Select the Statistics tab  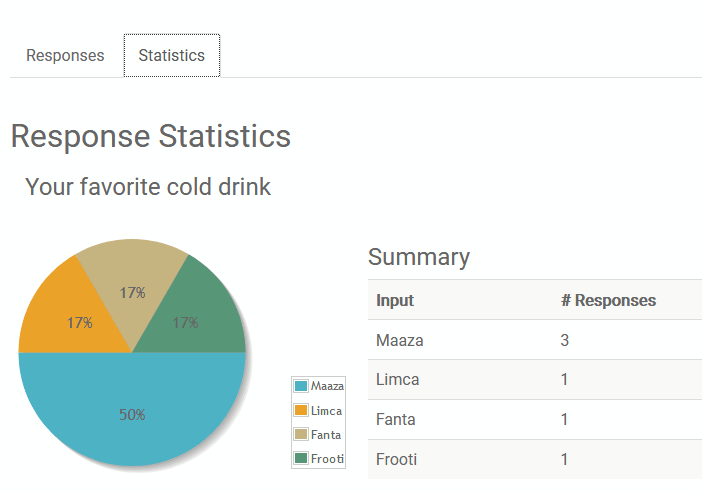[171, 56]
